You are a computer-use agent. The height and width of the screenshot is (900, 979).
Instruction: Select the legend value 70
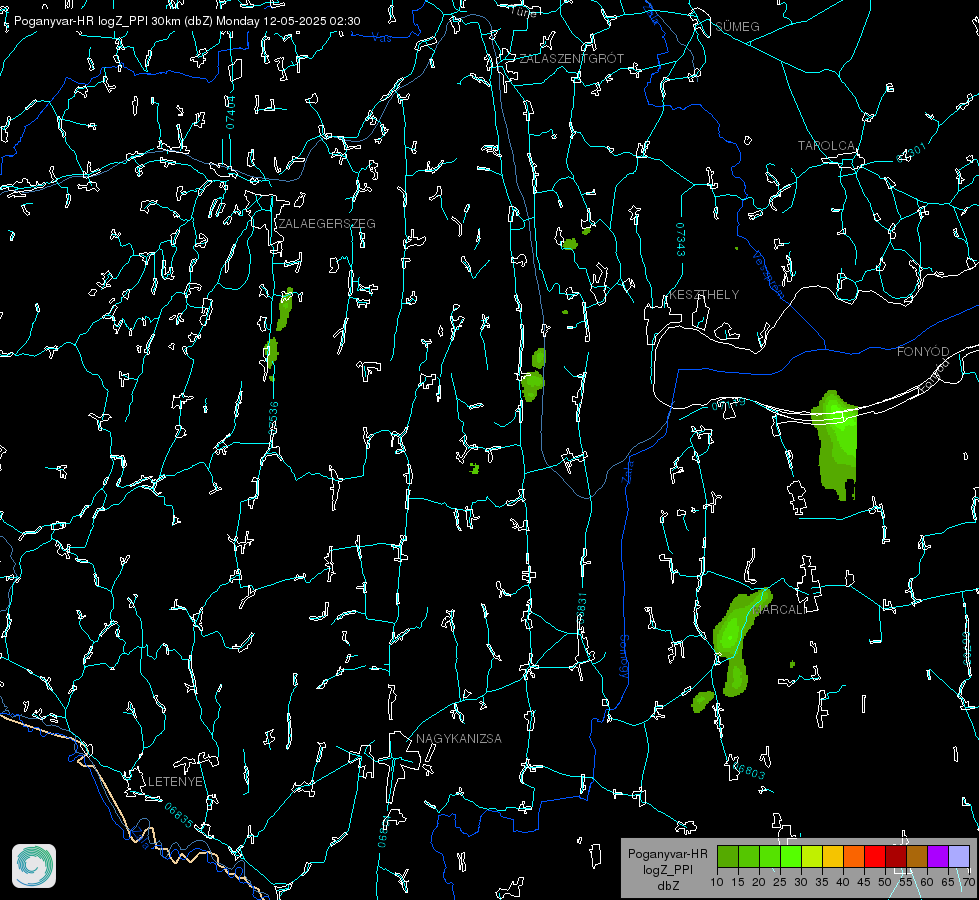click(968, 883)
